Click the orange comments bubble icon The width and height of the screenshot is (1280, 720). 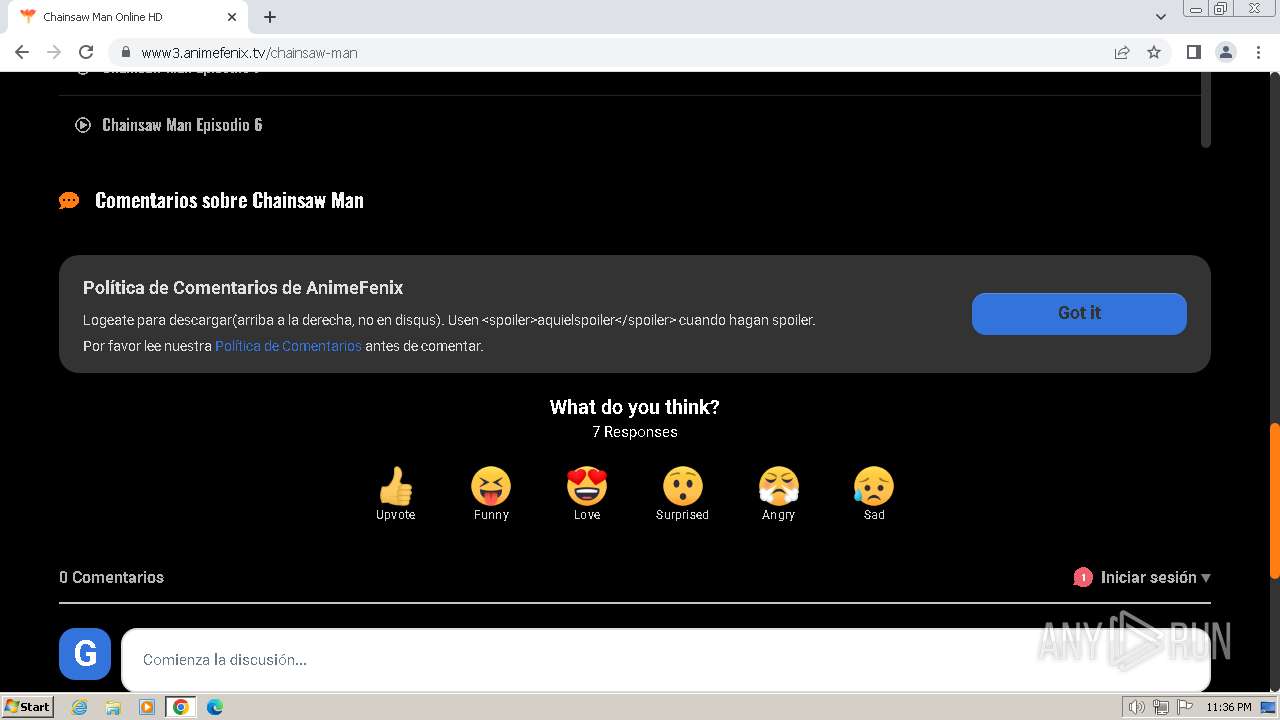(69, 201)
